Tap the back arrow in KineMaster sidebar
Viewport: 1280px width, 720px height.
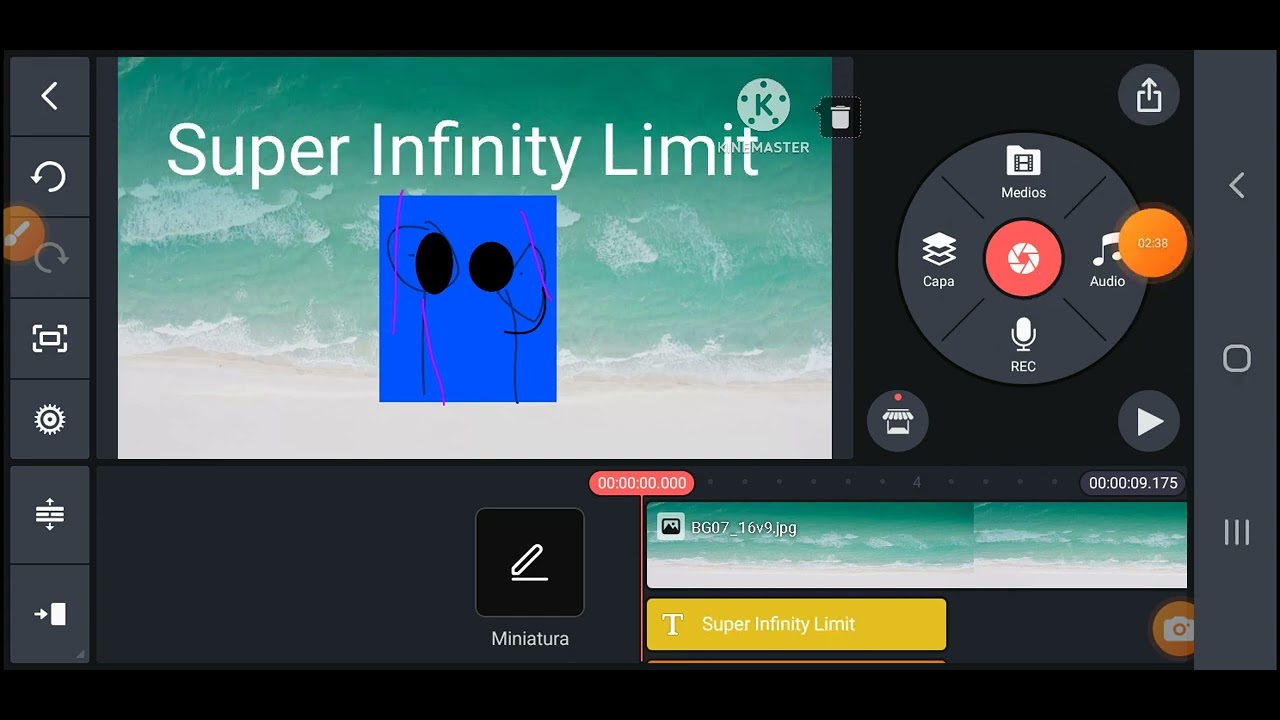[x=49, y=96]
